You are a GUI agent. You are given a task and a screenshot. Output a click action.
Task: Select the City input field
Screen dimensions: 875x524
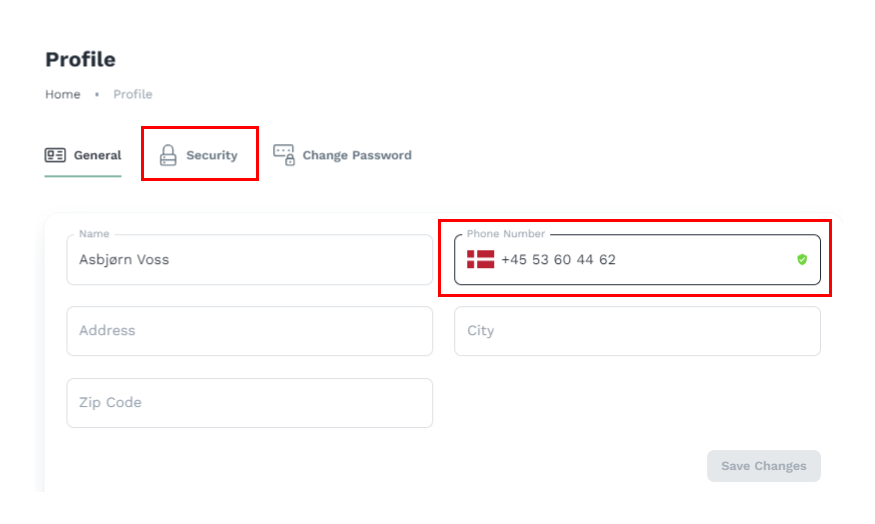click(637, 331)
